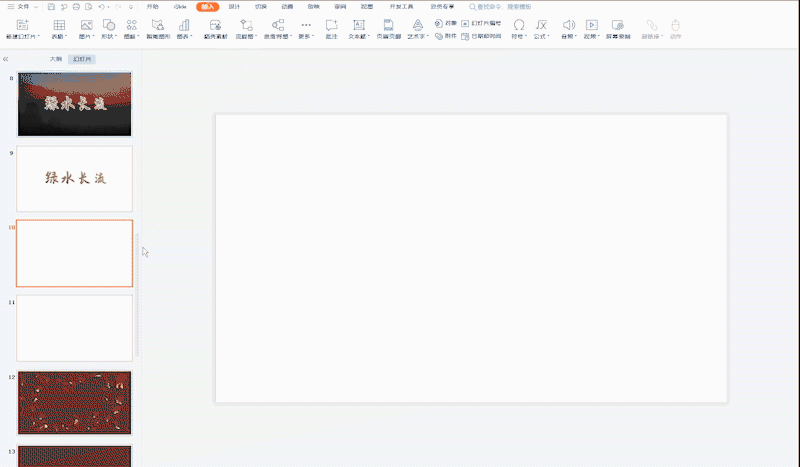Select blank slide 10 thumbnail
The image size is (800, 467).
coord(74,253)
